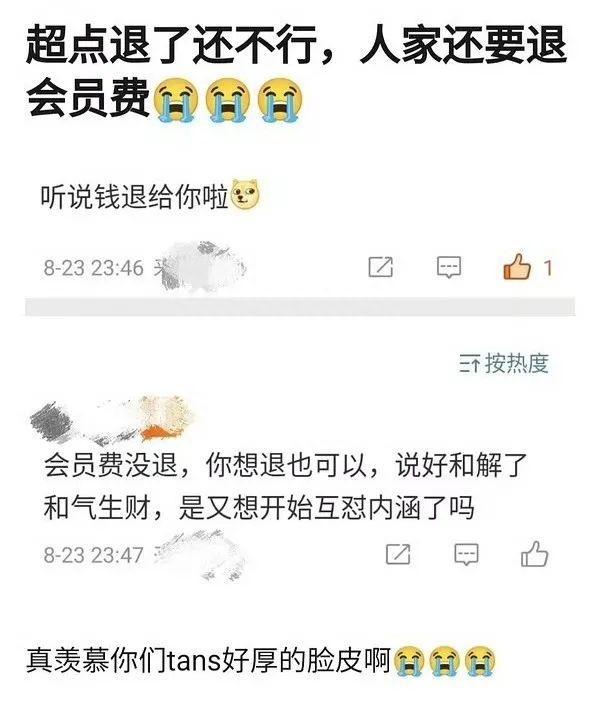This screenshot has height=704, width=600.
Task: Tap the blurred source label after 23:47
Action: [x=198, y=556]
